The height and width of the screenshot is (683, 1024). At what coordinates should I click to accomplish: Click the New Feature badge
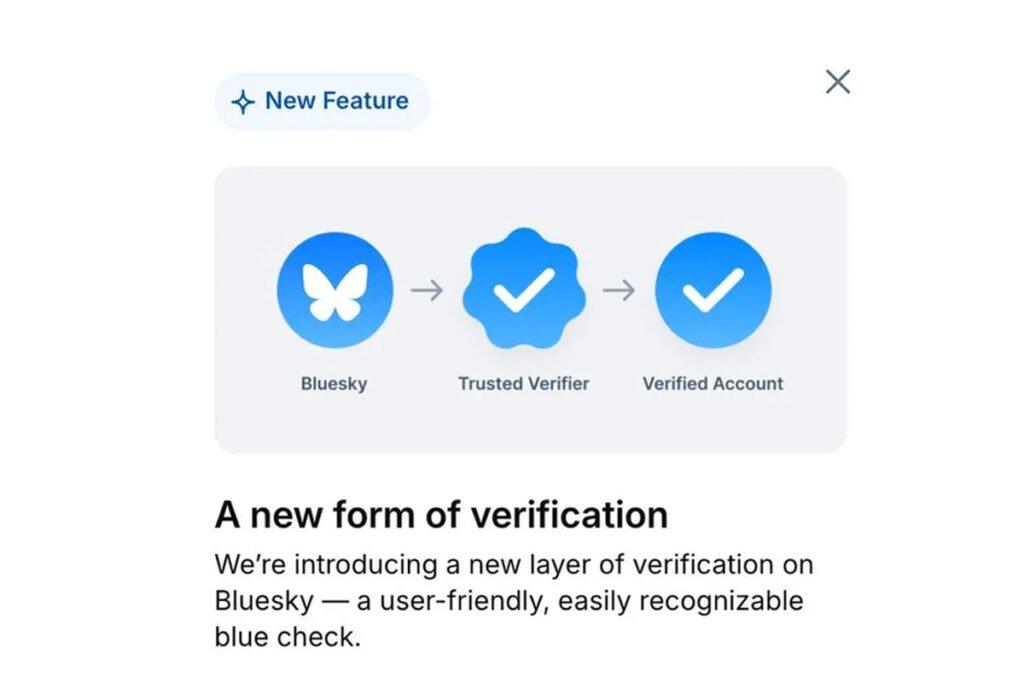coord(322,100)
